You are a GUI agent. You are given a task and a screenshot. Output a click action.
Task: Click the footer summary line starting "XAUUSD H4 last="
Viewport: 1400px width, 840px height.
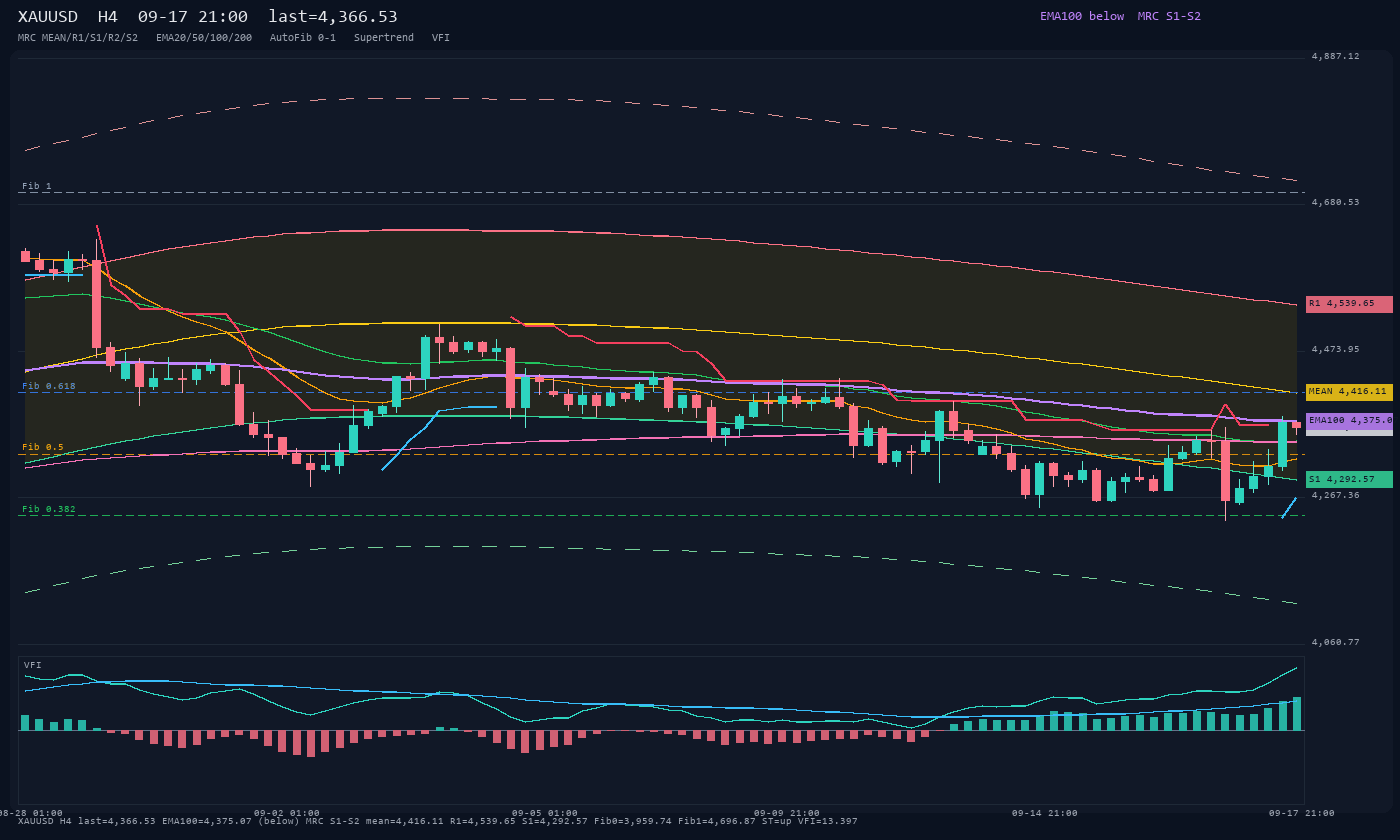438,822
